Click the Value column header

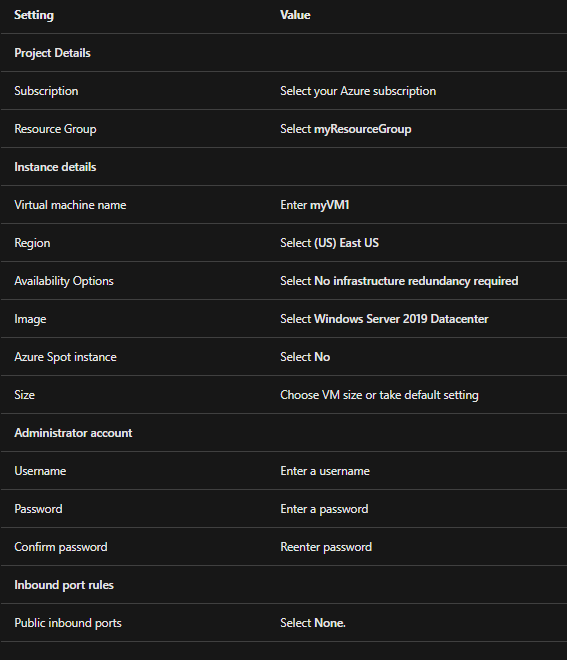click(295, 15)
